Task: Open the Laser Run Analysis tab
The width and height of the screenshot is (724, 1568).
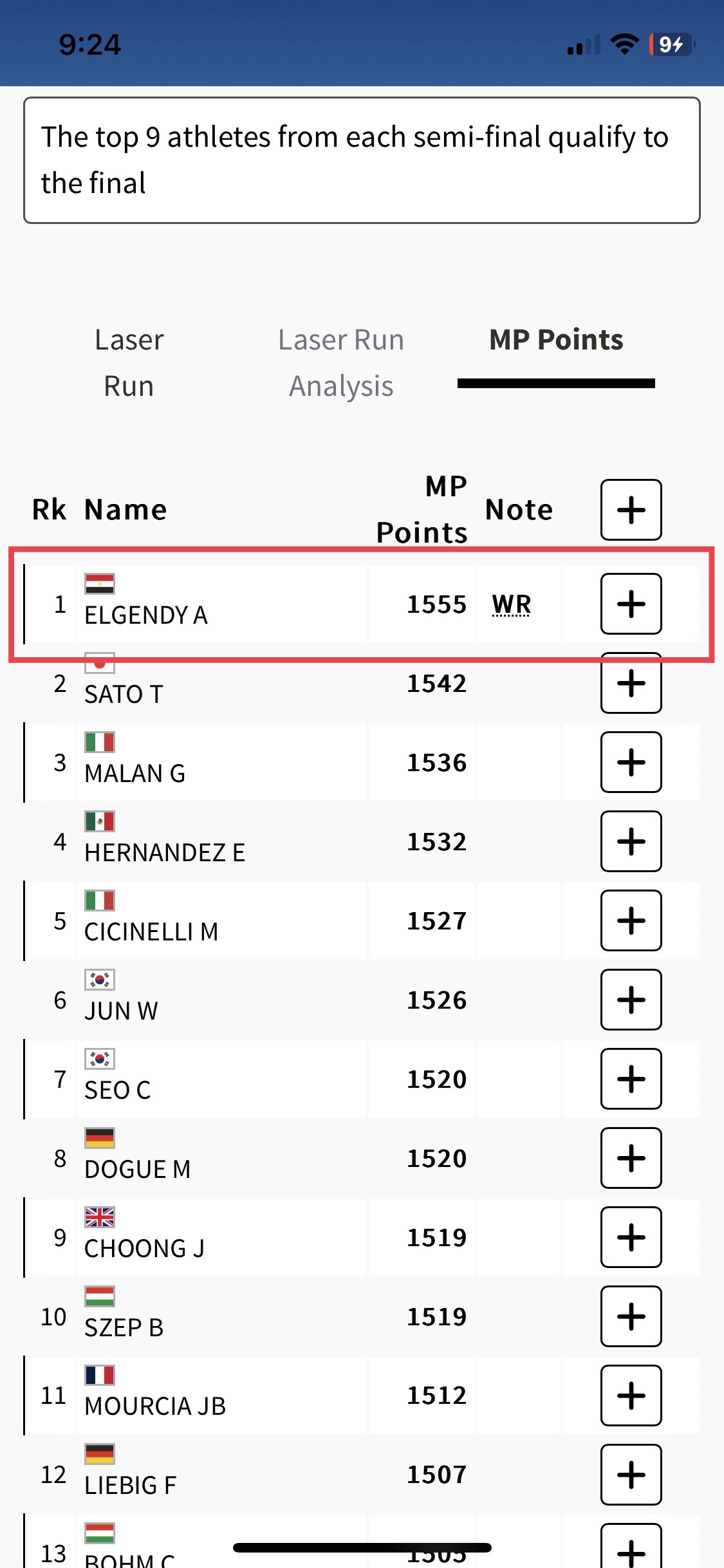Action: (341, 362)
